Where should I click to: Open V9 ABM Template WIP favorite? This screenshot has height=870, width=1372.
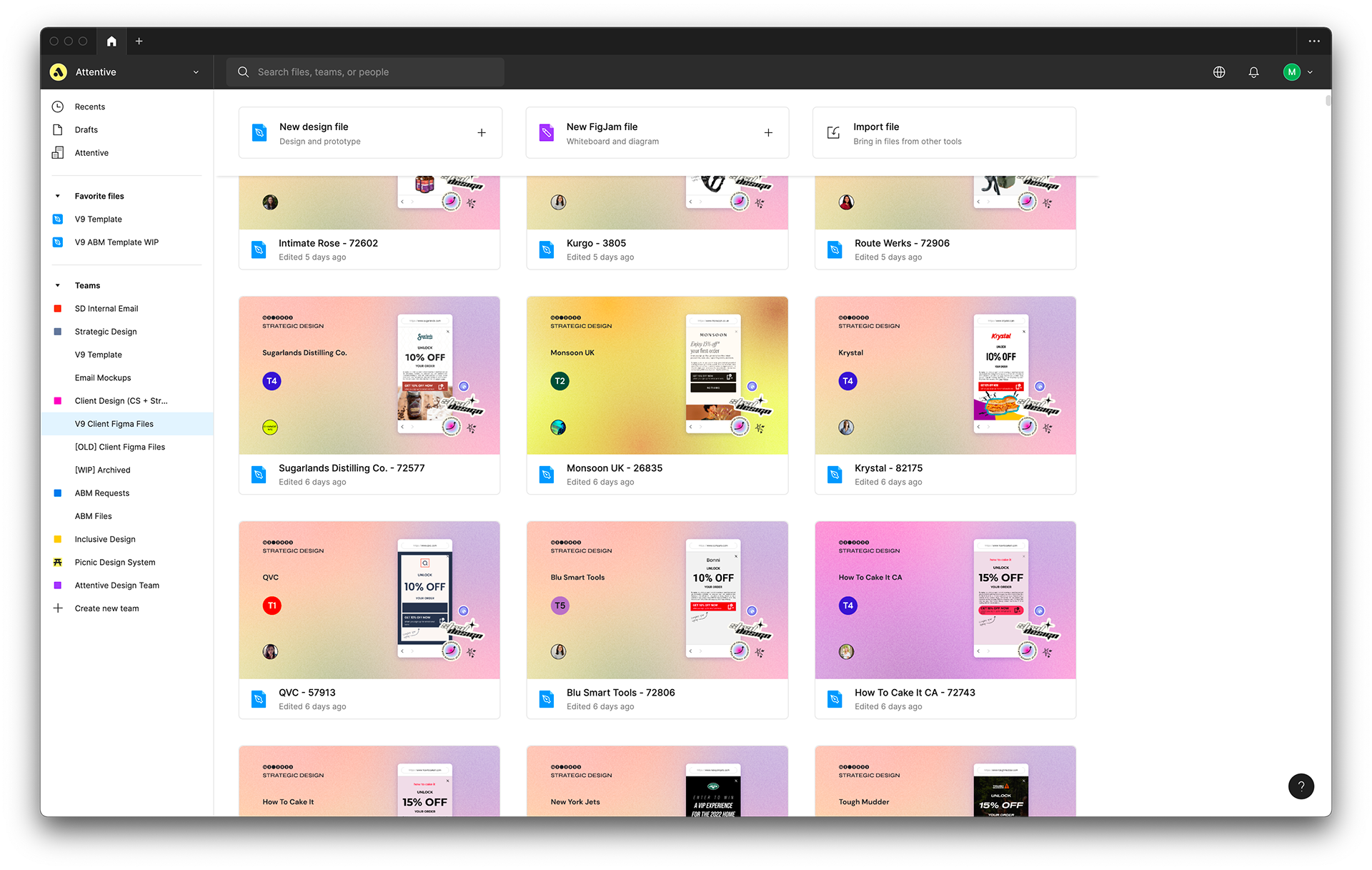pos(127,242)
